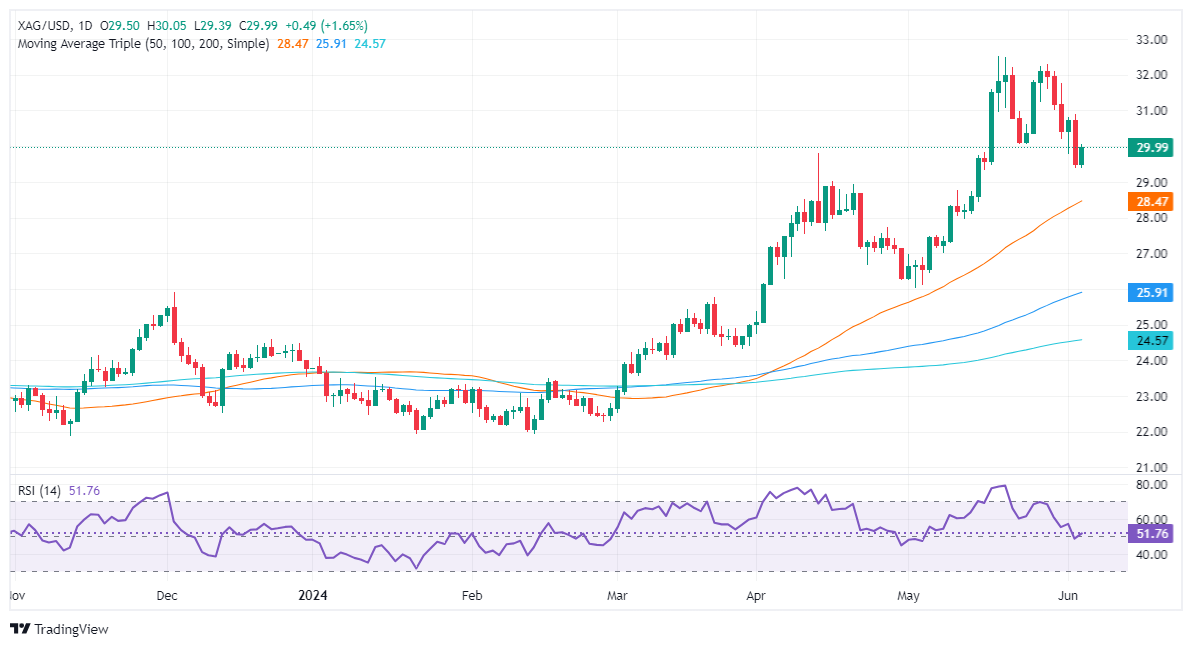Click the 2024 label on time axis
Viewport: 1192px width, 647px height.
(312, 594)
